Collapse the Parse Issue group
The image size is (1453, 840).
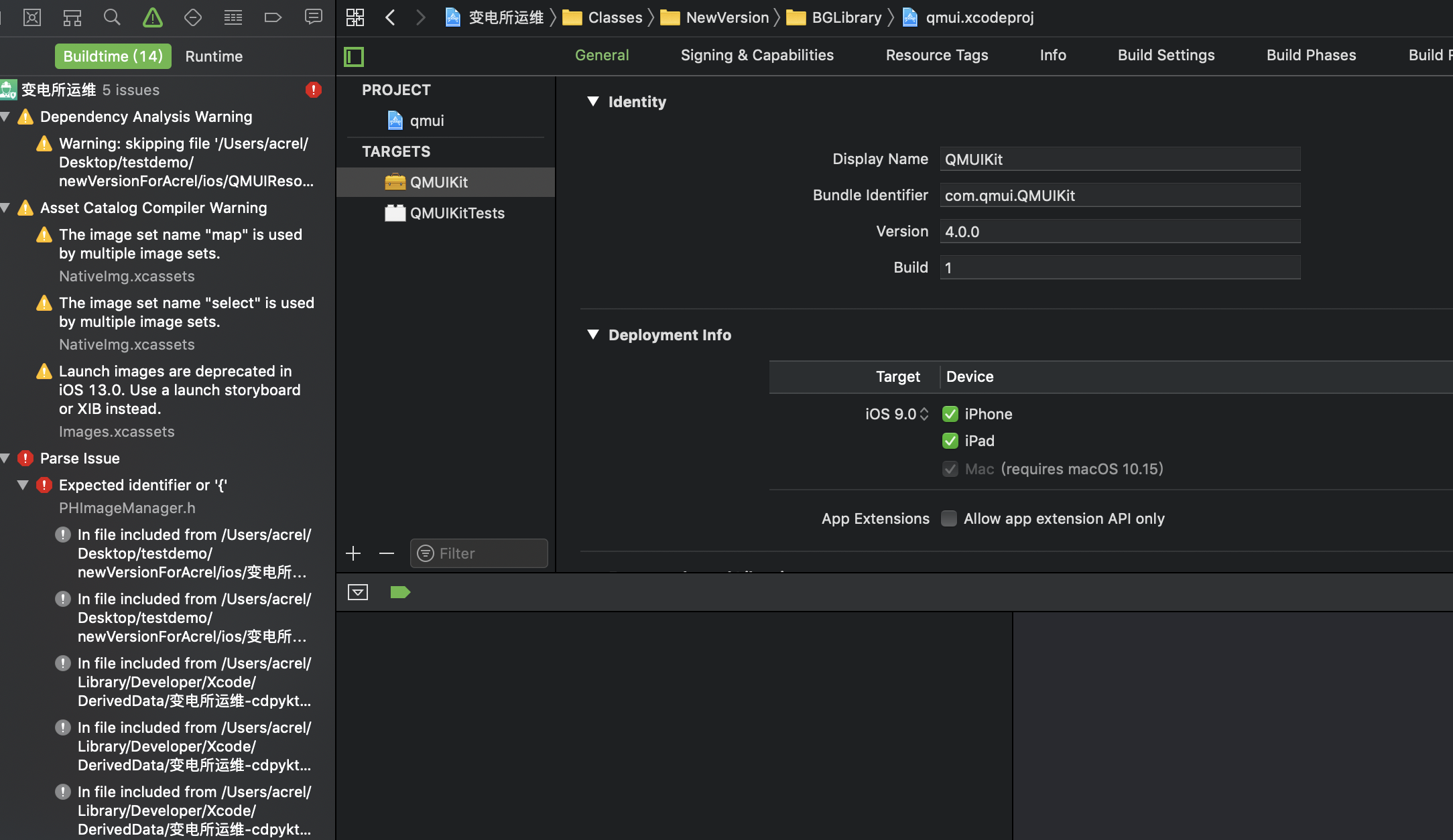click(x=6, y=458)
